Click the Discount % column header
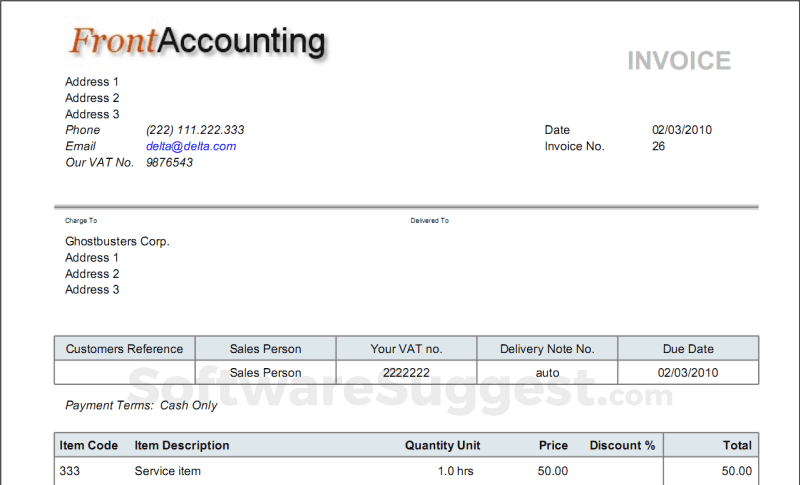800x485 pixels. coord(622,445)
